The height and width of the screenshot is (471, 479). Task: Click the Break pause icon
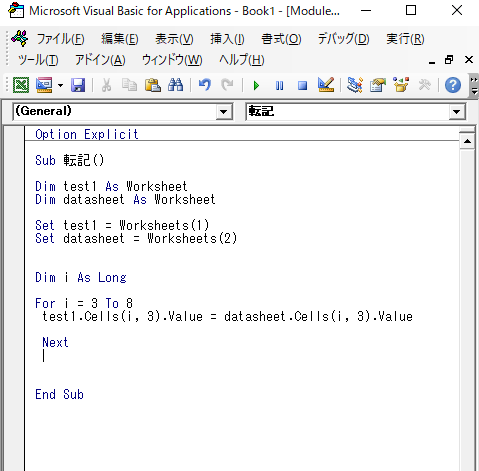[x=279, y=86]
